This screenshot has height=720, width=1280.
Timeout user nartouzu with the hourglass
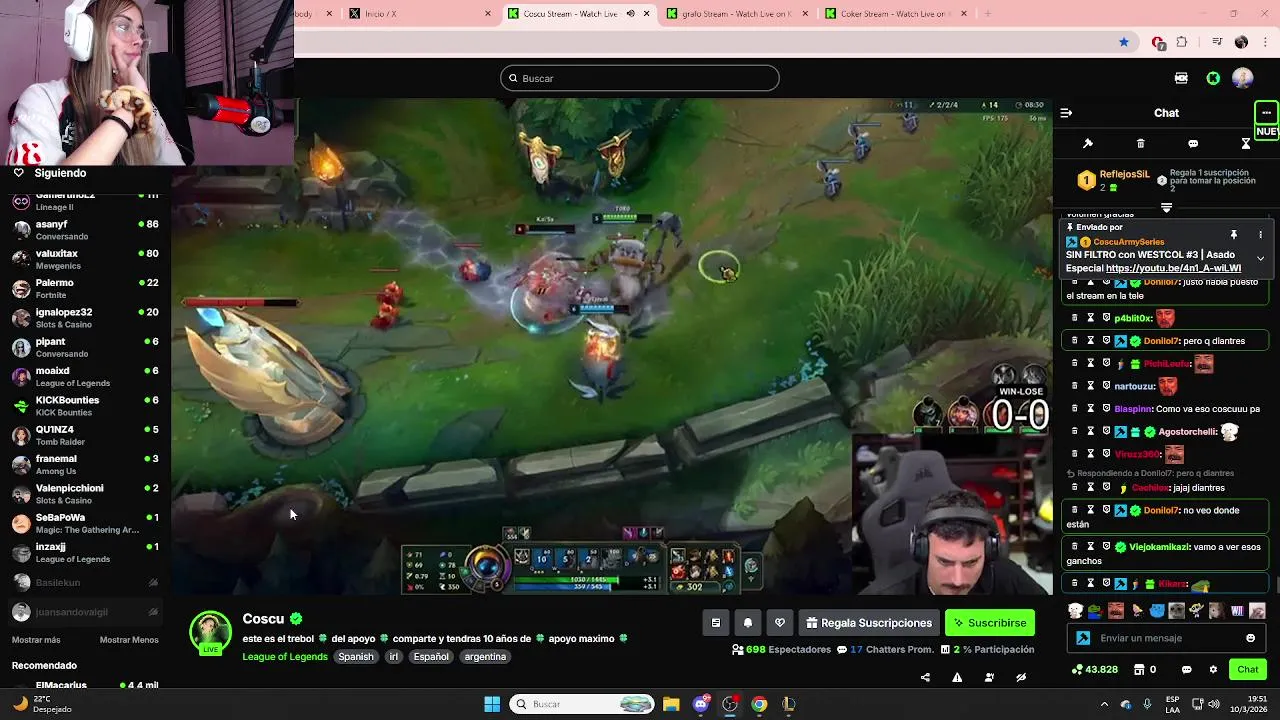point(1090,386)
